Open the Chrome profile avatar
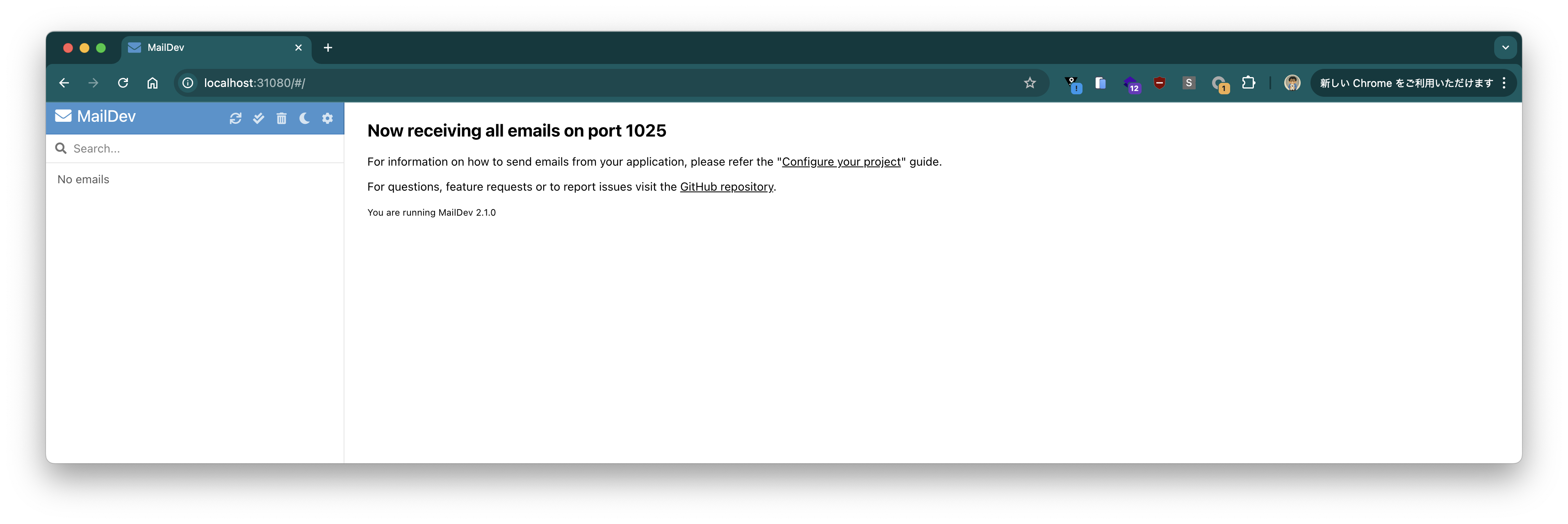This screenshot has height=524, width=1568. [x=1292, y=83]
